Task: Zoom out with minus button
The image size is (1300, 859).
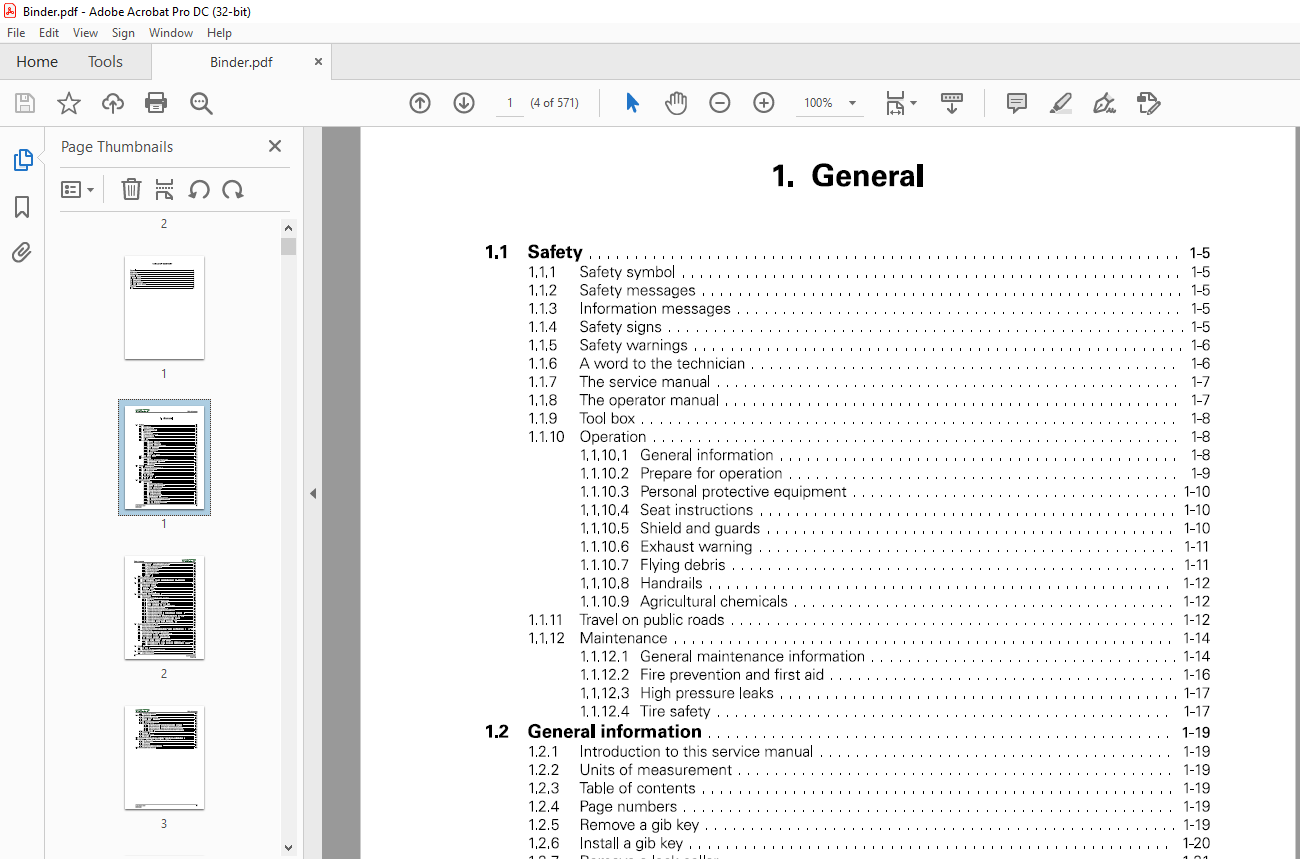Action: [720, 103]
